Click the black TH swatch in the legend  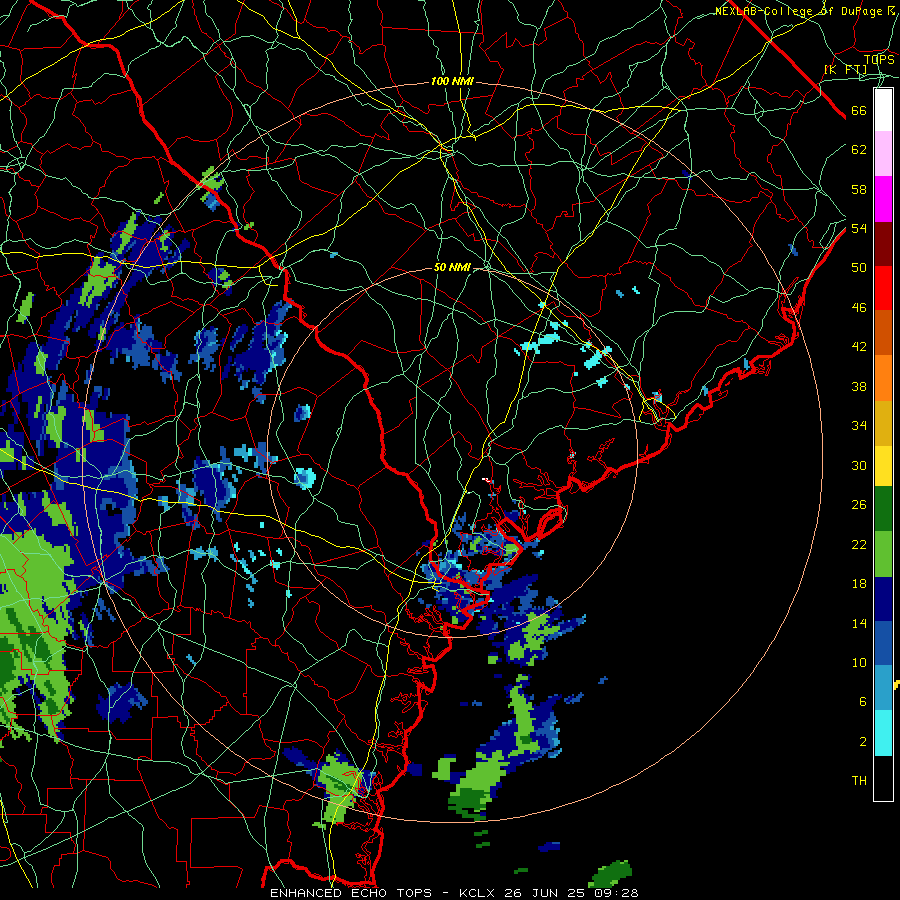pos(883,778)
